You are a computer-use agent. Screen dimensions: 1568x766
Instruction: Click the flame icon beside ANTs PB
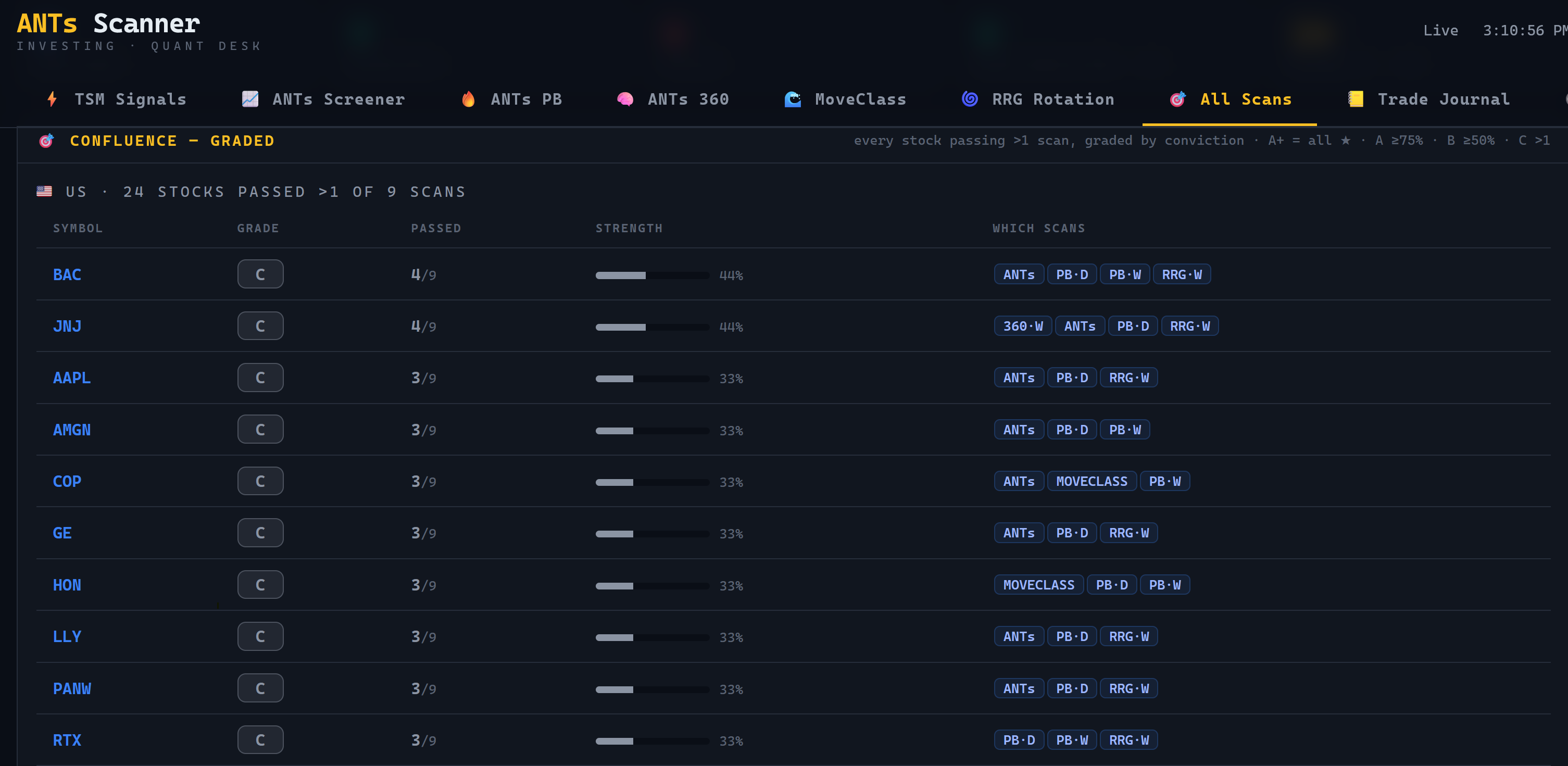[x=468, y=99]
